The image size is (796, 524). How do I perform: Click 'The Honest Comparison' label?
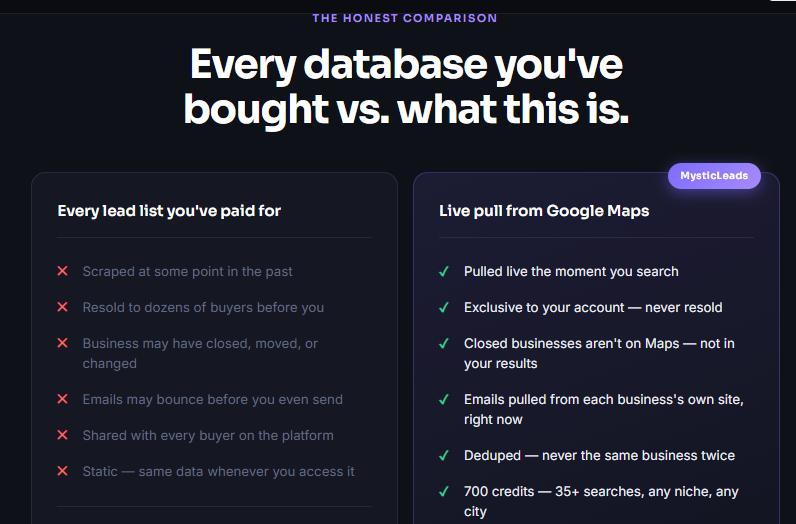(x=405, y=18)
